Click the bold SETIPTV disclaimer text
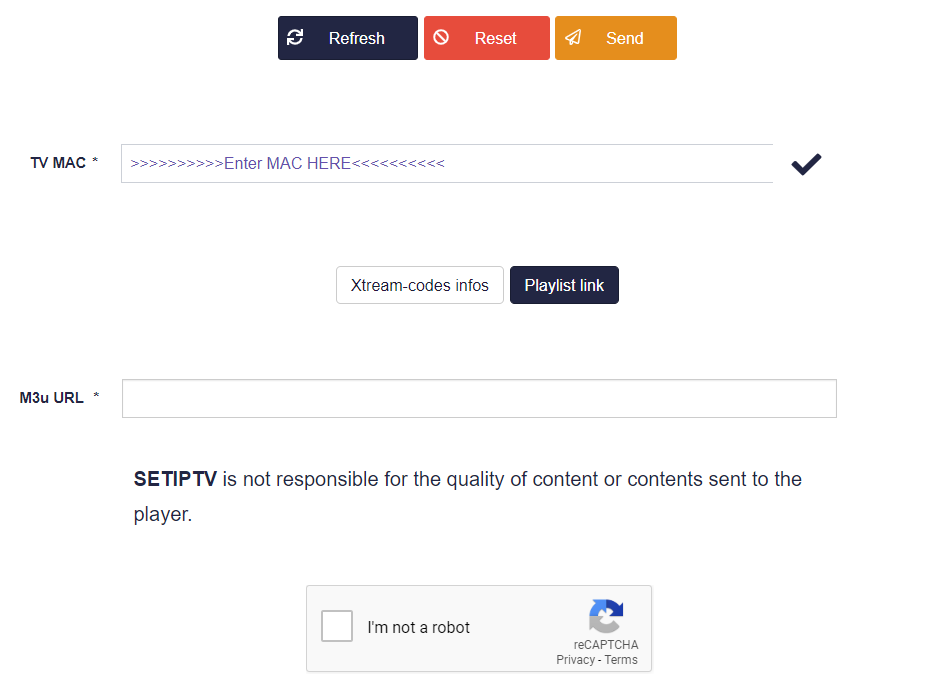This screenshot has width=928, height=680. (x=175, y=479)
